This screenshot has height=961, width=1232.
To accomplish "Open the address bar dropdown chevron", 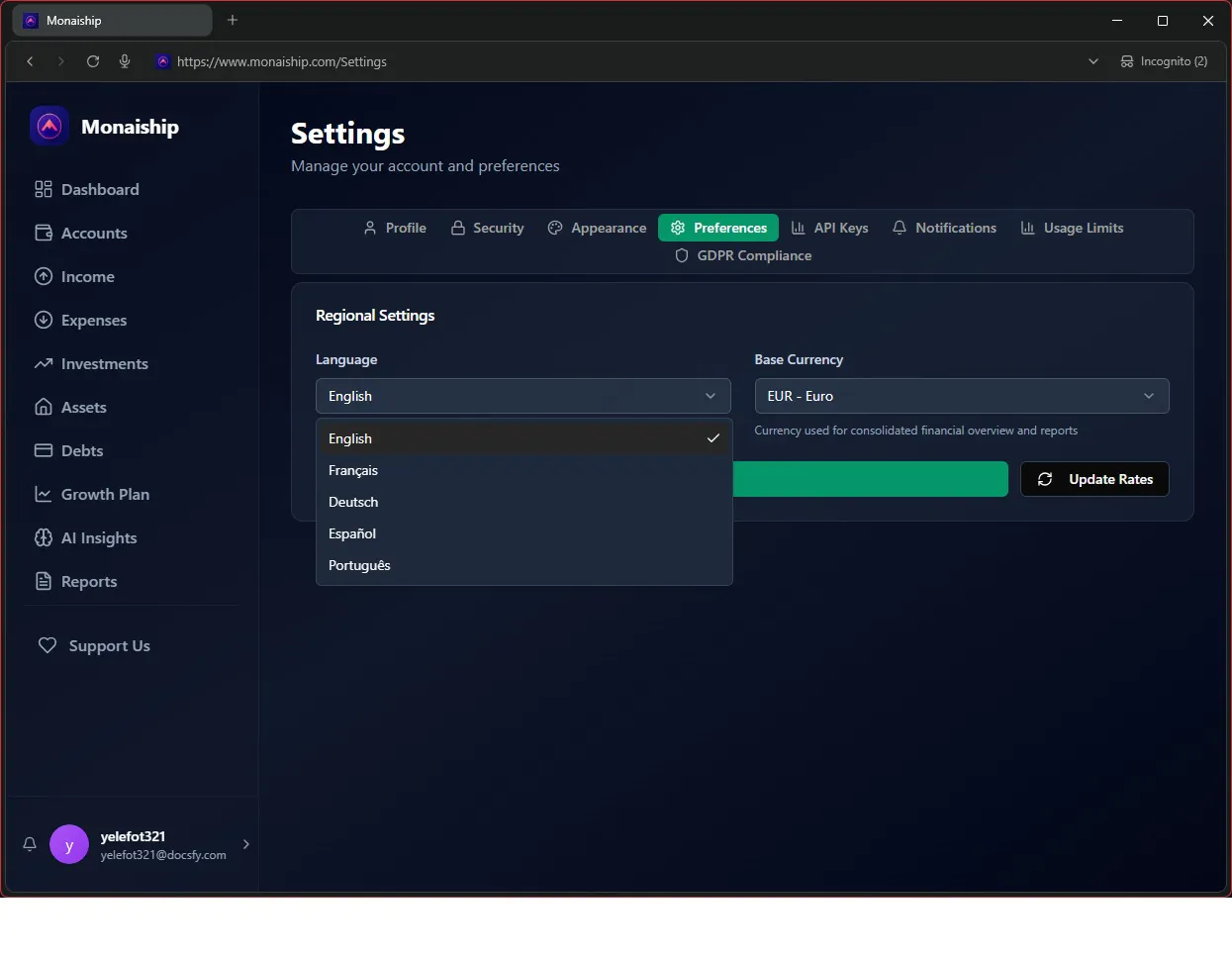I will point(1093,61).
